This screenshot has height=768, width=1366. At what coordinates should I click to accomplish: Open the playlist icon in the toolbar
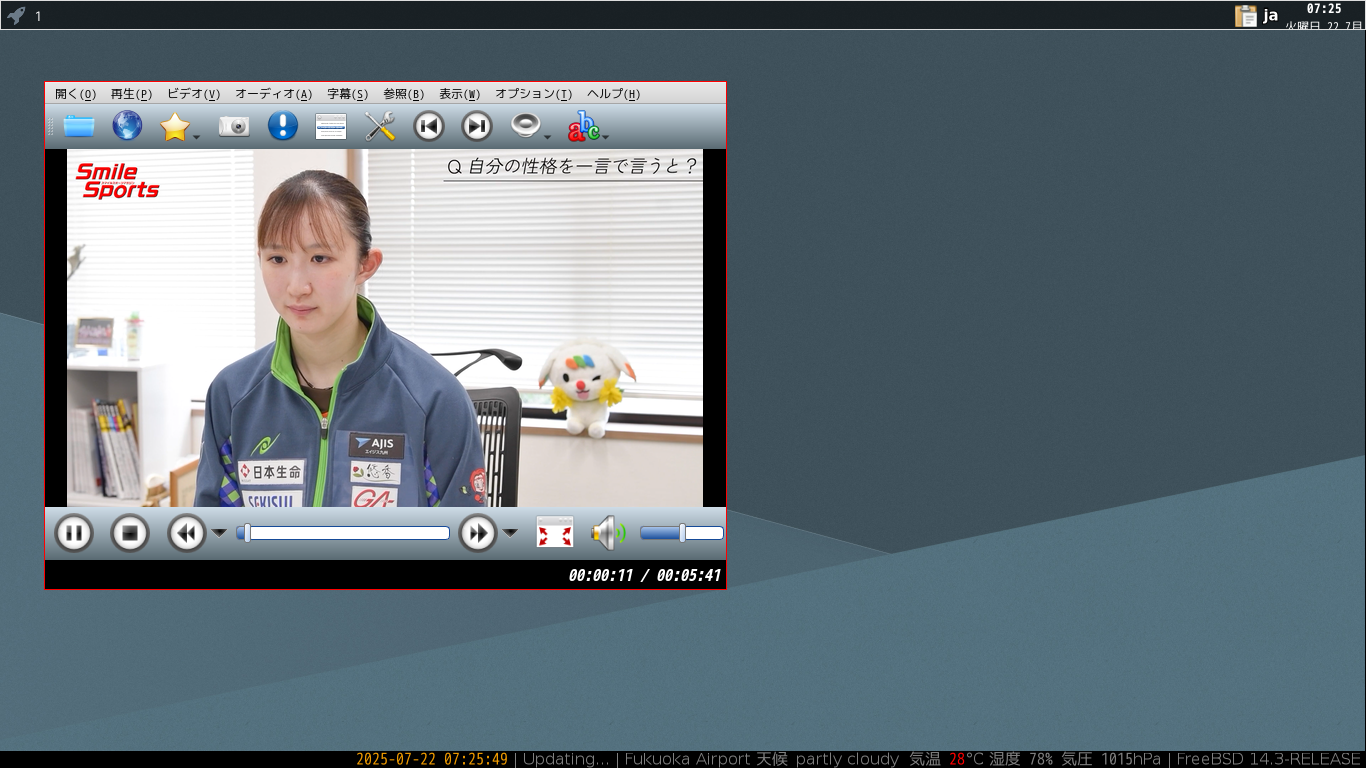tap(331, 126)
